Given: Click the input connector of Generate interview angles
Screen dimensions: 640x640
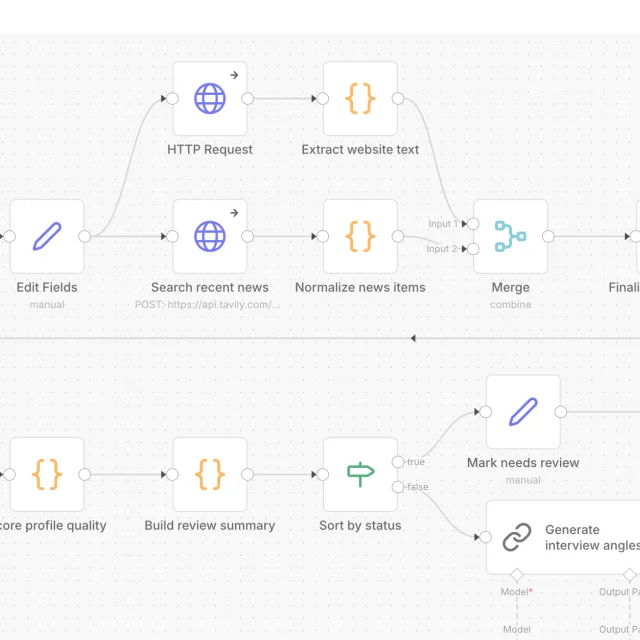Looking at the screenshot, I should tap(485, 537).
